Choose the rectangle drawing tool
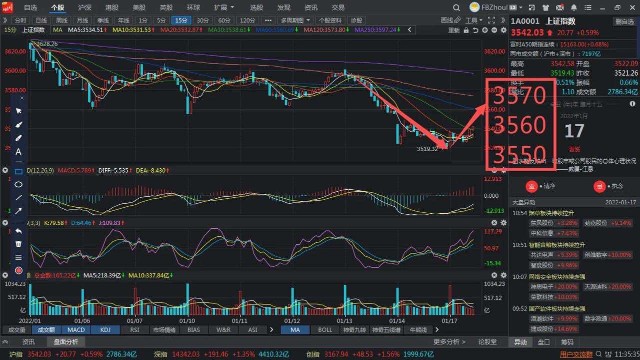Image resolution: width=640 pixels, height=360 pixels. [18, 171]
